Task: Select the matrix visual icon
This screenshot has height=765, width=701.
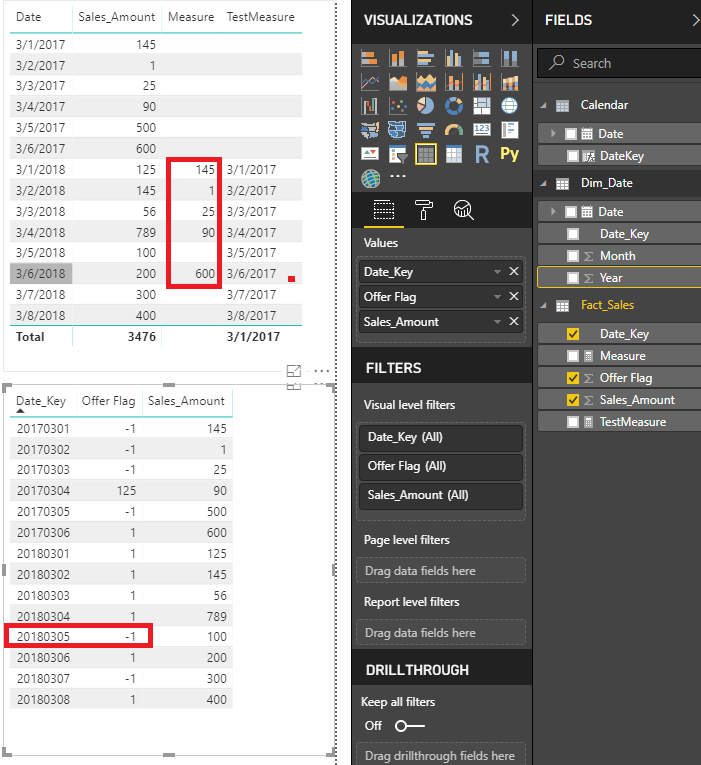Action: (x=454, y=154)
